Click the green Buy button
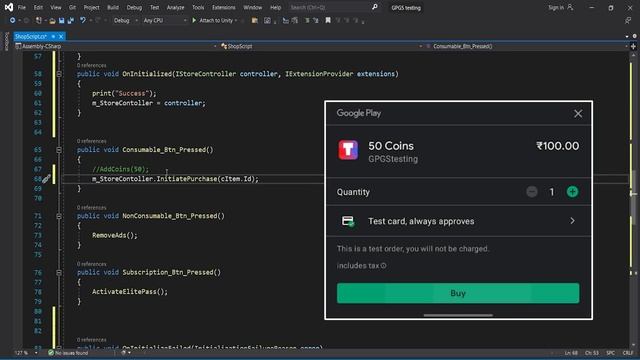This screenshot has height=360, width=640. pos(458,293)
